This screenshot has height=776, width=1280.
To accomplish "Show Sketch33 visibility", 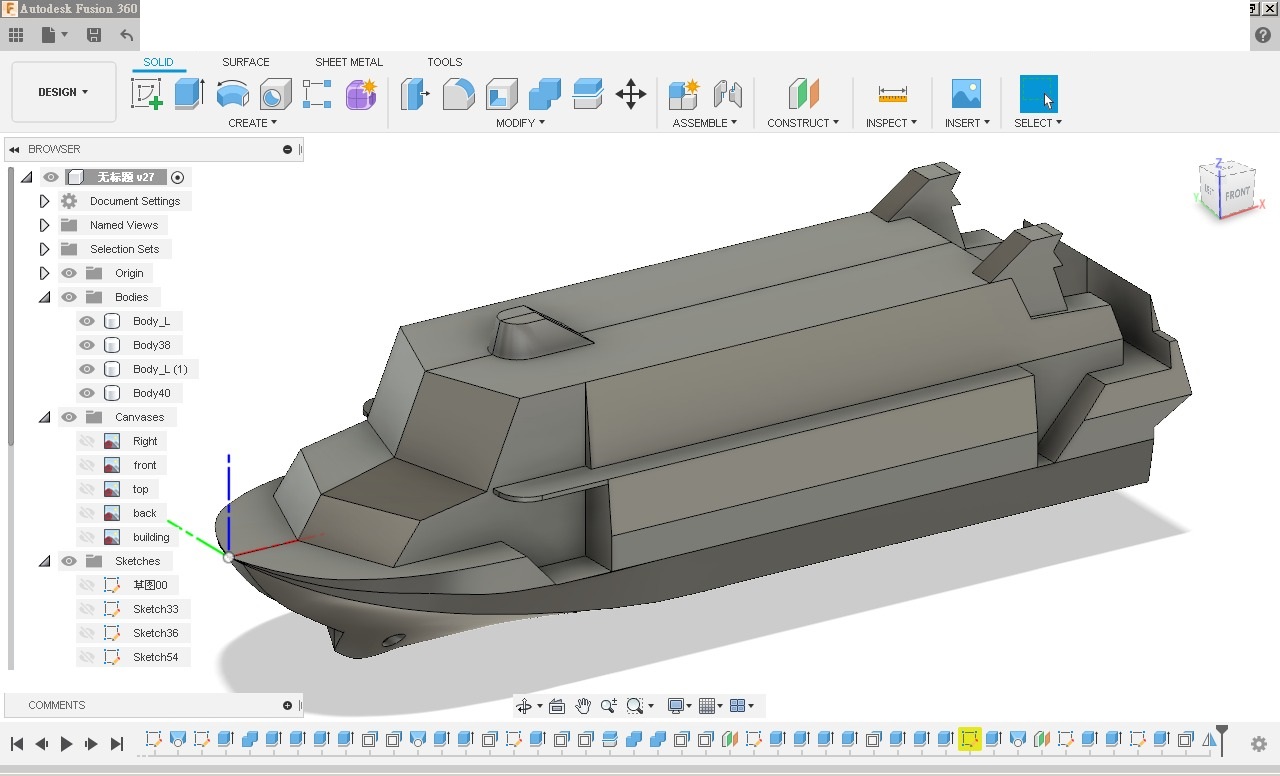I will [87, 609].
